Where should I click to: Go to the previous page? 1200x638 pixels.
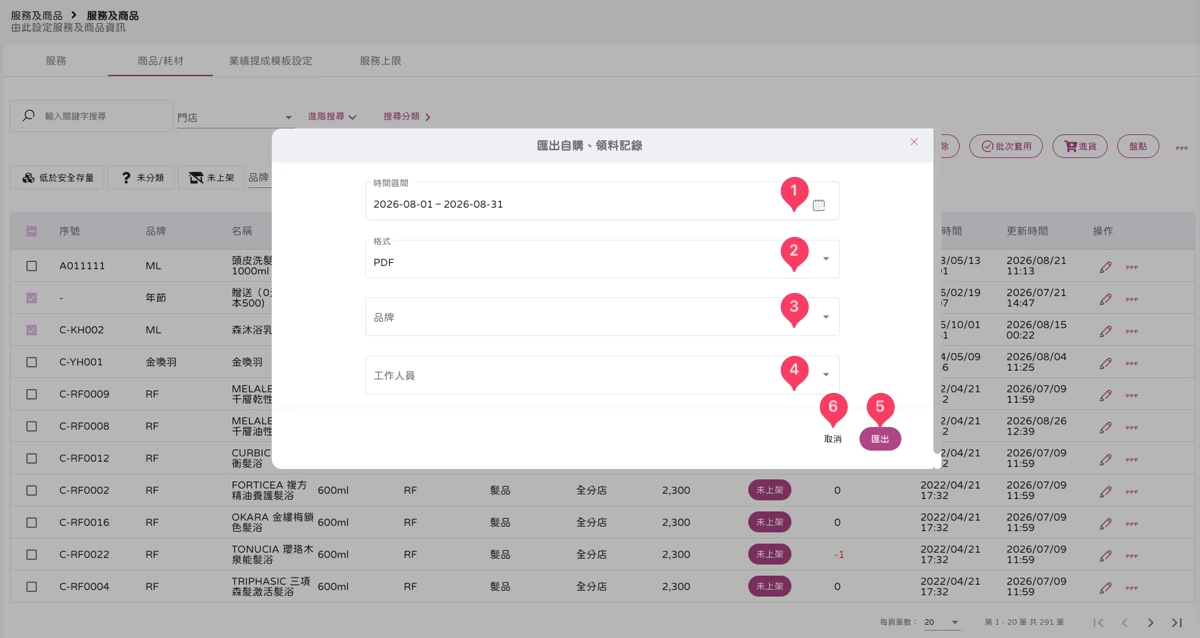click(x=1125, y=622)
